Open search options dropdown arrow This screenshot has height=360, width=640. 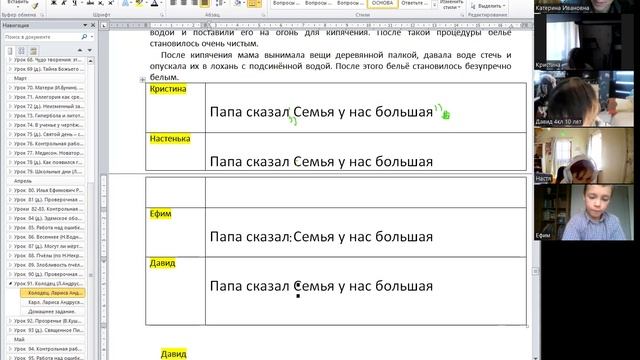pyautogui.click(x=92, y=37)
